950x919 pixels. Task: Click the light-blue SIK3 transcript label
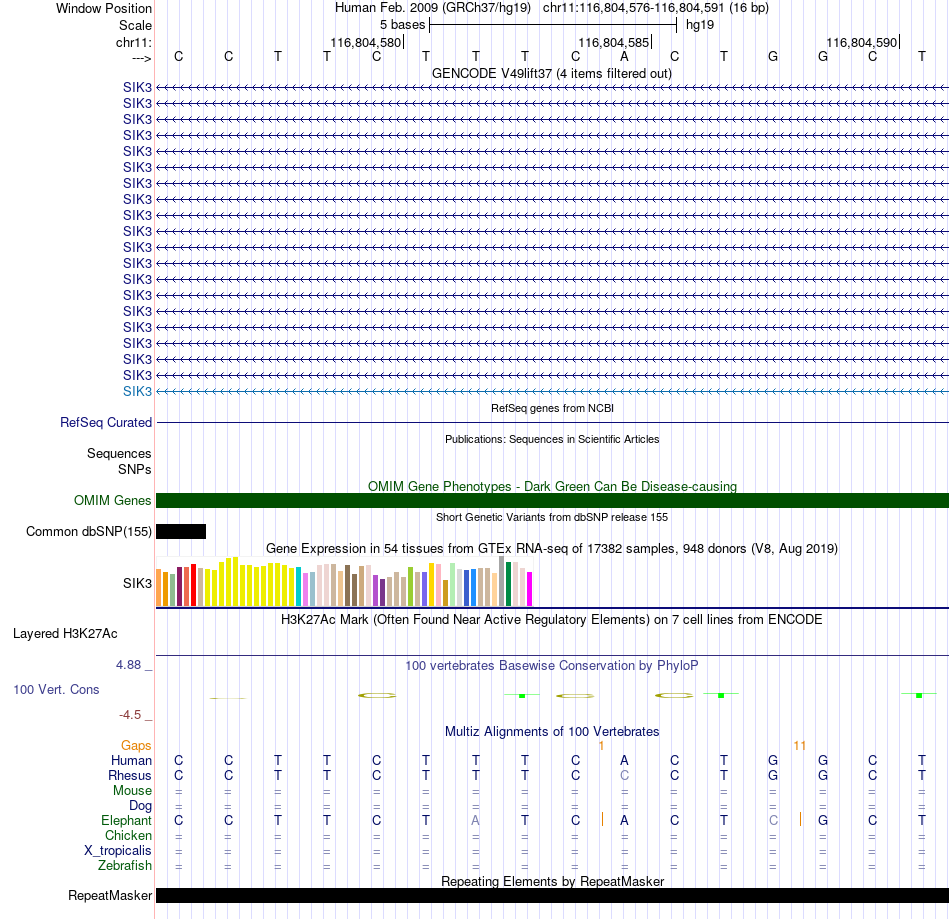[x=137, y=391]
